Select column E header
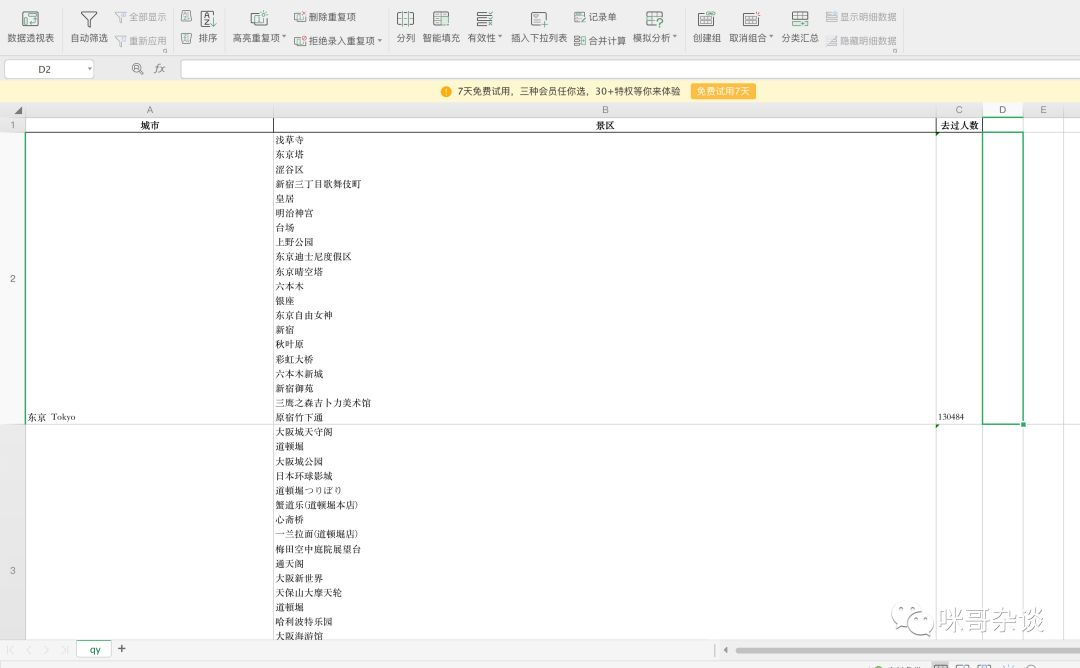 click(1043, 110)
